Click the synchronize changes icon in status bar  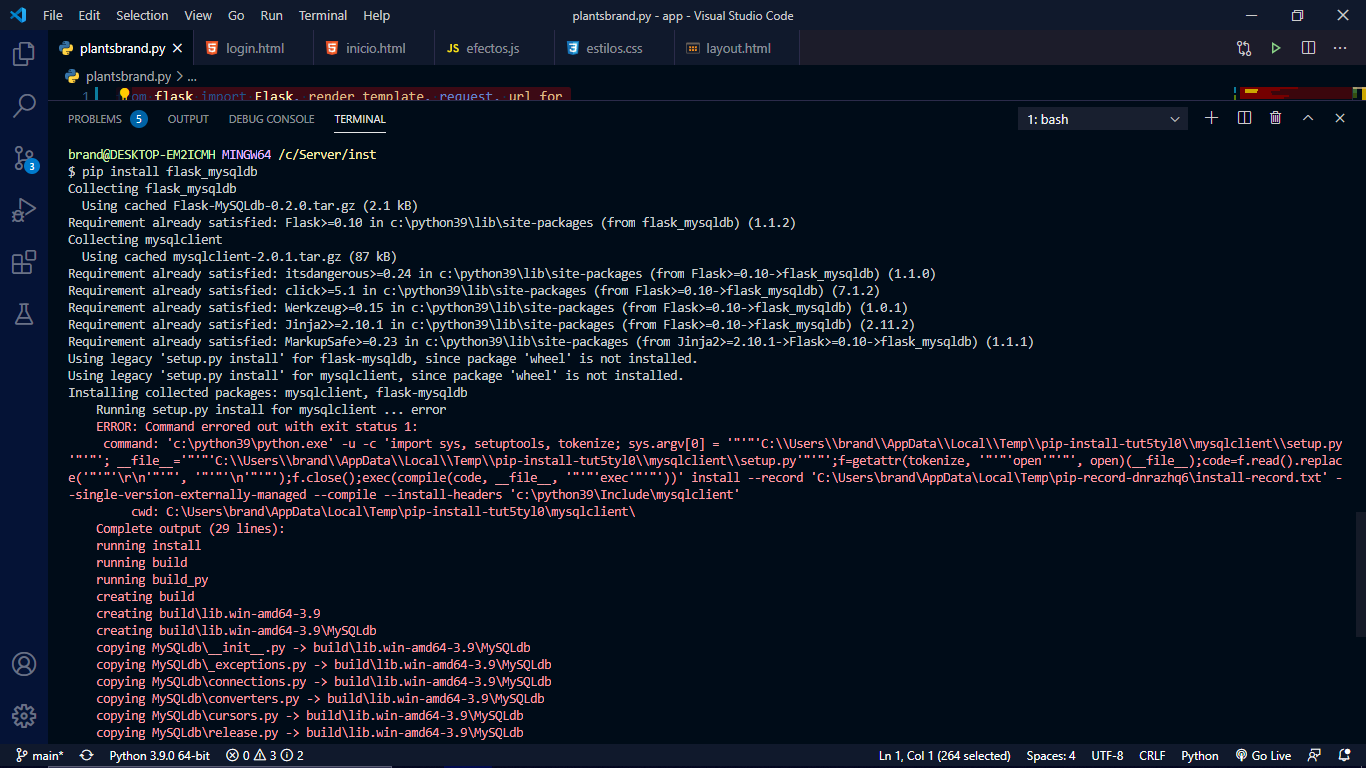tap(87, 756)
